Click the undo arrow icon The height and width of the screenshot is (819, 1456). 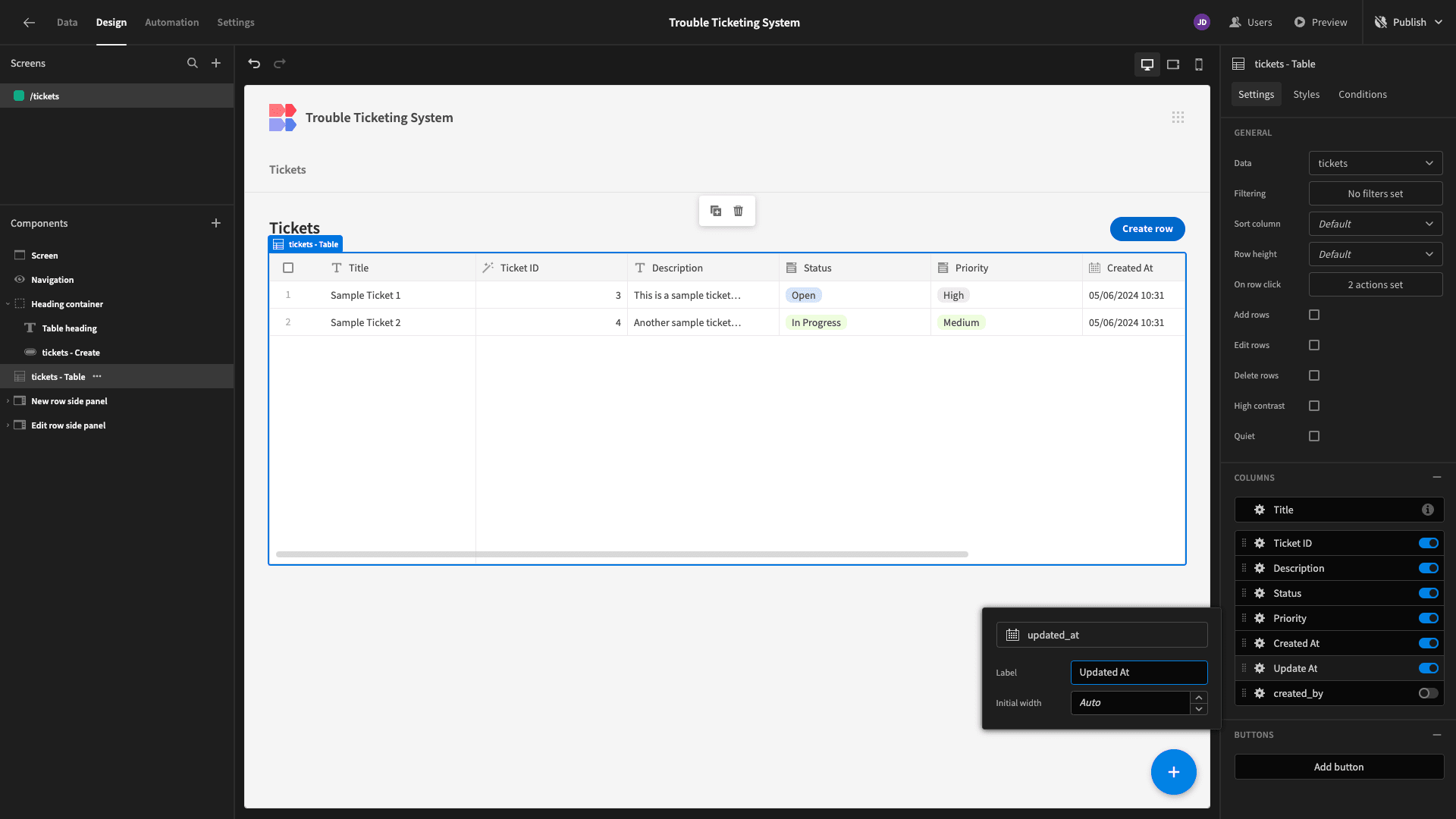click(x=254, y=64)
